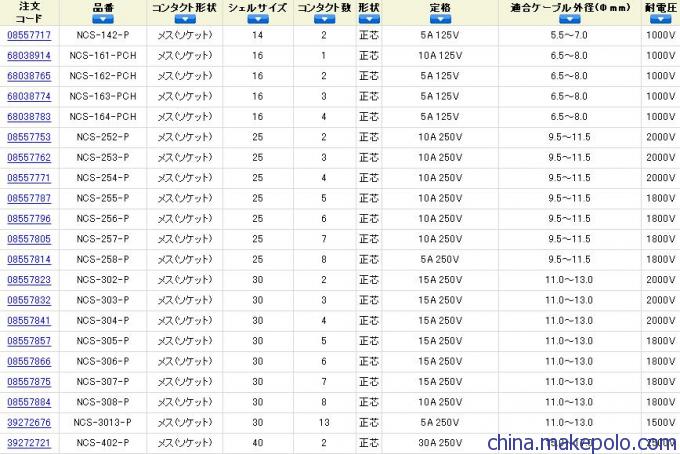Click shell size 14 in NCS-142-P row
The height and width of the screenshot is (454, 680).
click(x=258, y=35)
